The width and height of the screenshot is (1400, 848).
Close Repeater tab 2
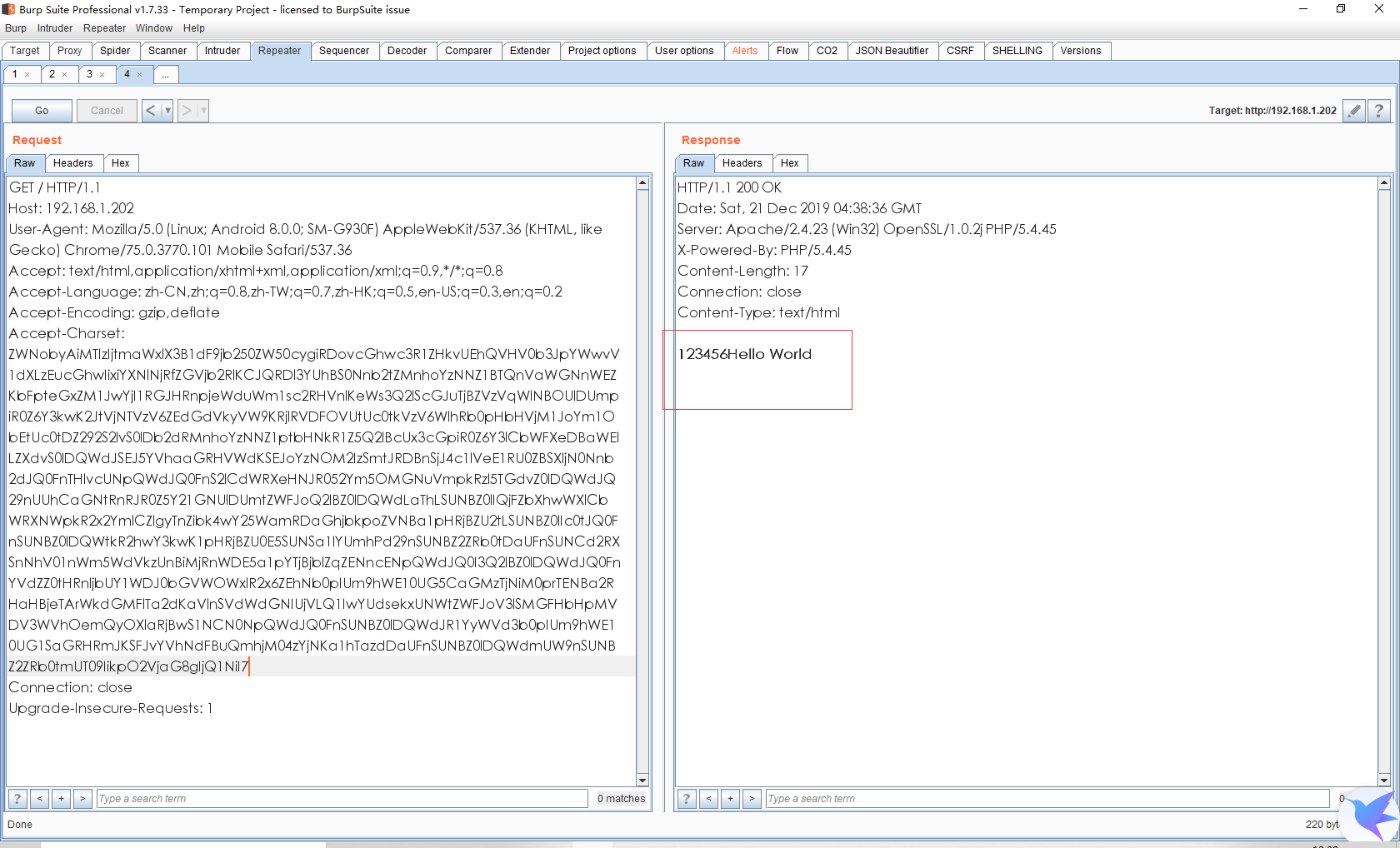[65, 75]
